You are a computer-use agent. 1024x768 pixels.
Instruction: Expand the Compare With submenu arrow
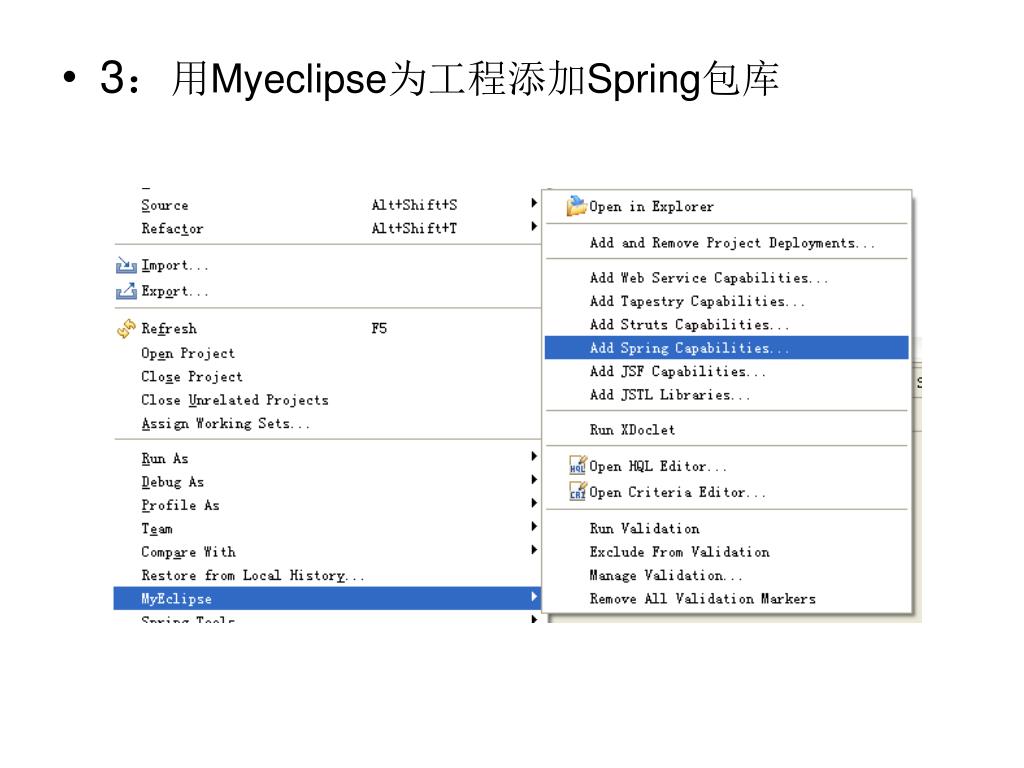point(534,550)
